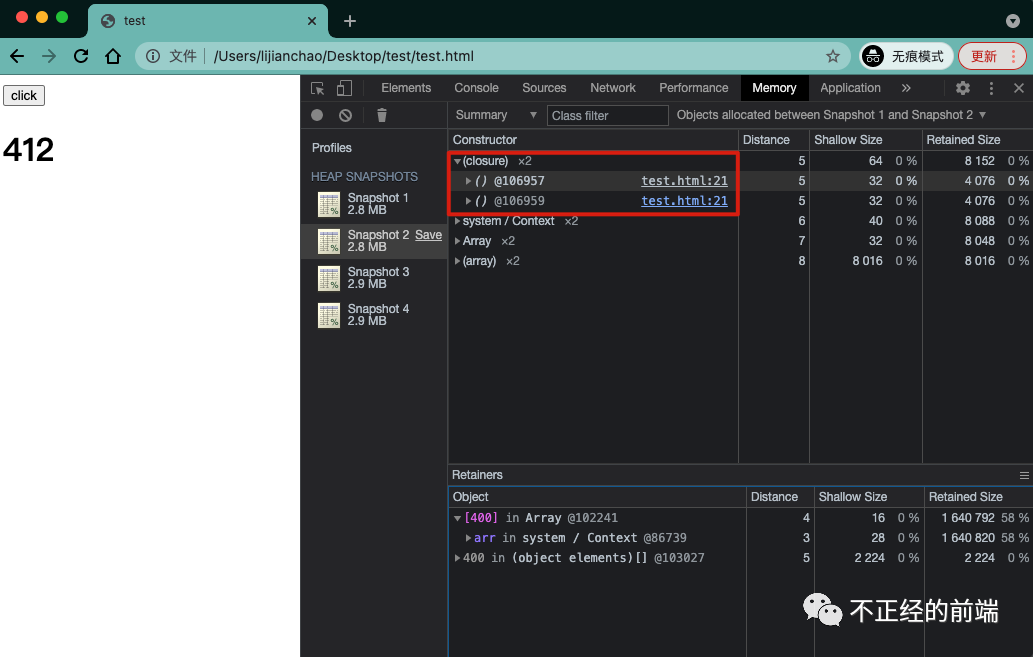Expand arr in system / Context retainer
This screenshot has width=1033, height=657.
[468, 538]
